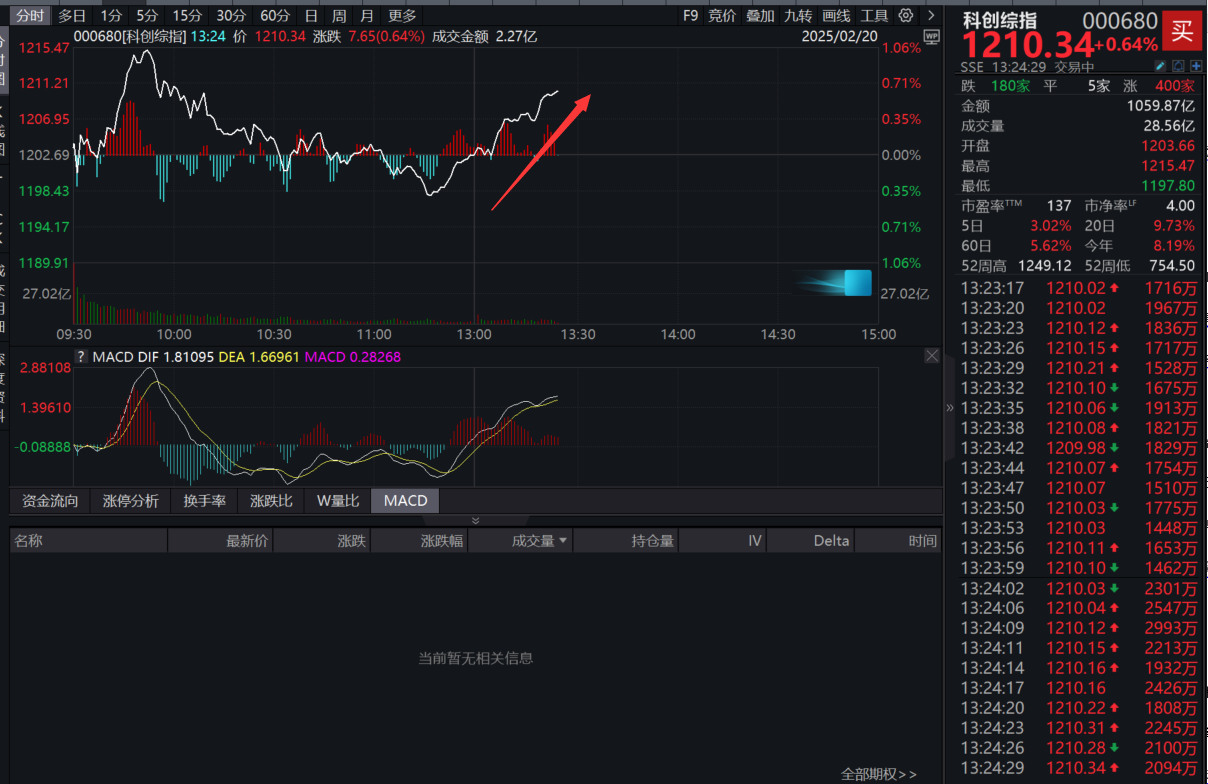This screenshot has height=784, width=1208.
Task: Switch to 资金流向 indicator tab
Action: click(50, 501)
